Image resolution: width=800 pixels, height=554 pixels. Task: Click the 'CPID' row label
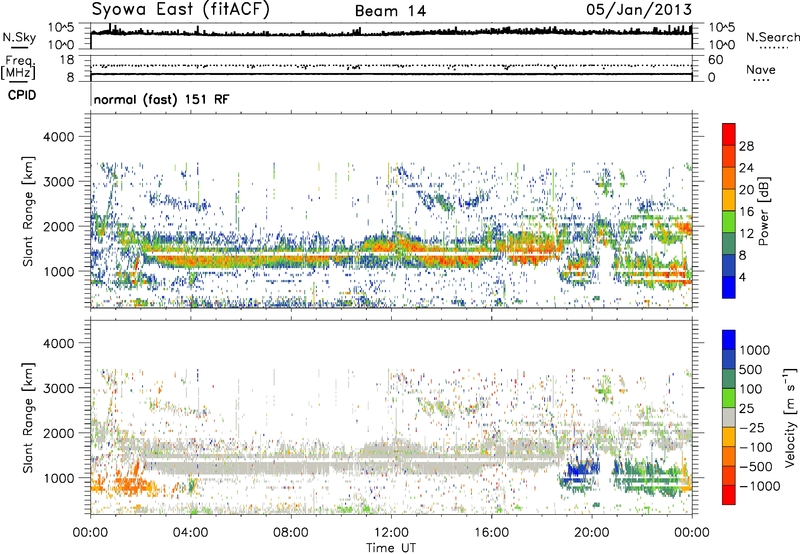coord(22,95)
